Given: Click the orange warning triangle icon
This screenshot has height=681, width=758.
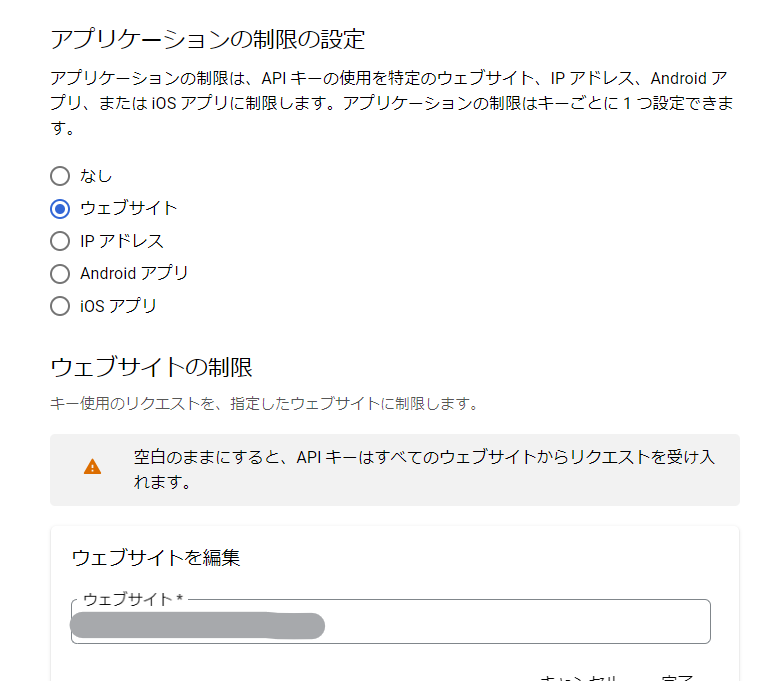Looking at the screenshot, I should pos(92,467).
